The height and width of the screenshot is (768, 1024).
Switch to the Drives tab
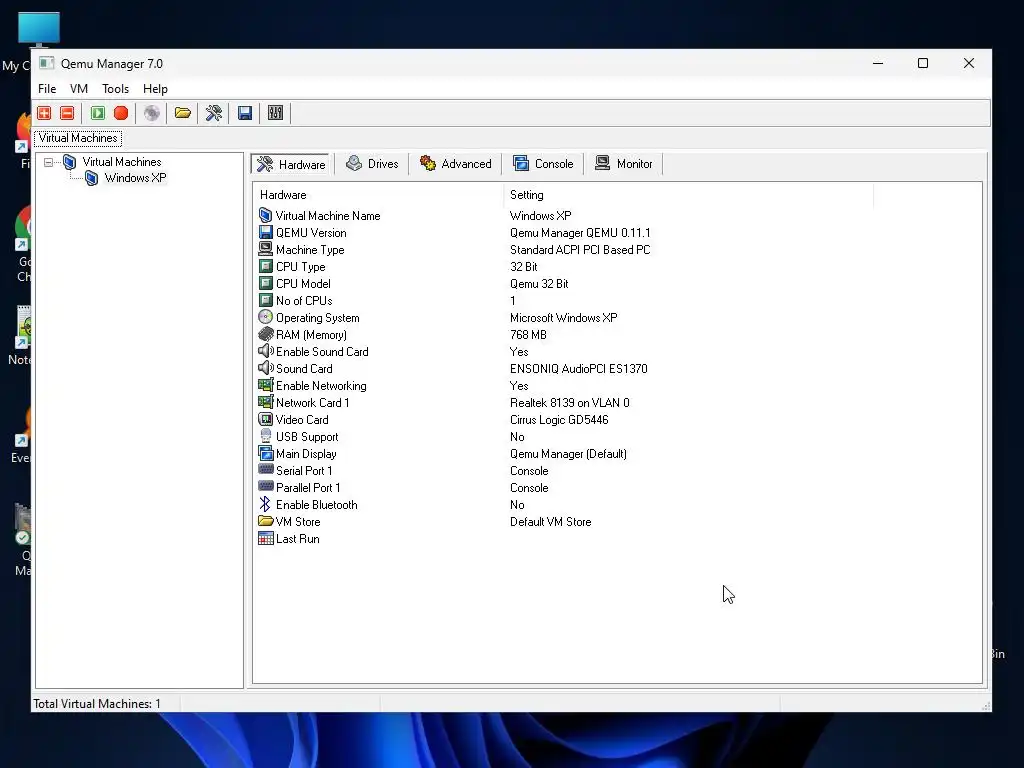click(x=372, y=164)
